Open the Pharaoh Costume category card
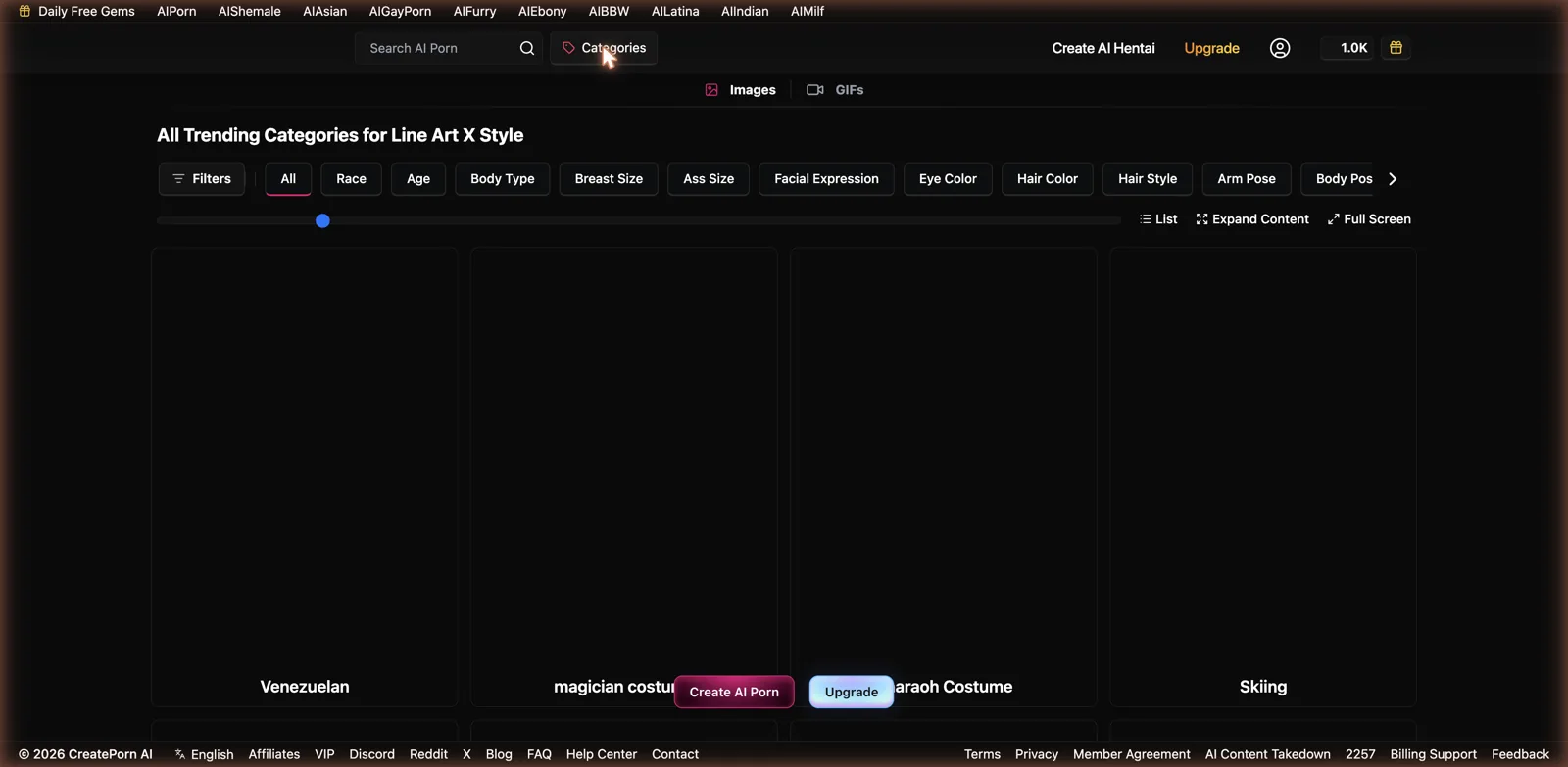Image resolution: width=1568 pixels, height=767 pixels. [x=944, y=477]
